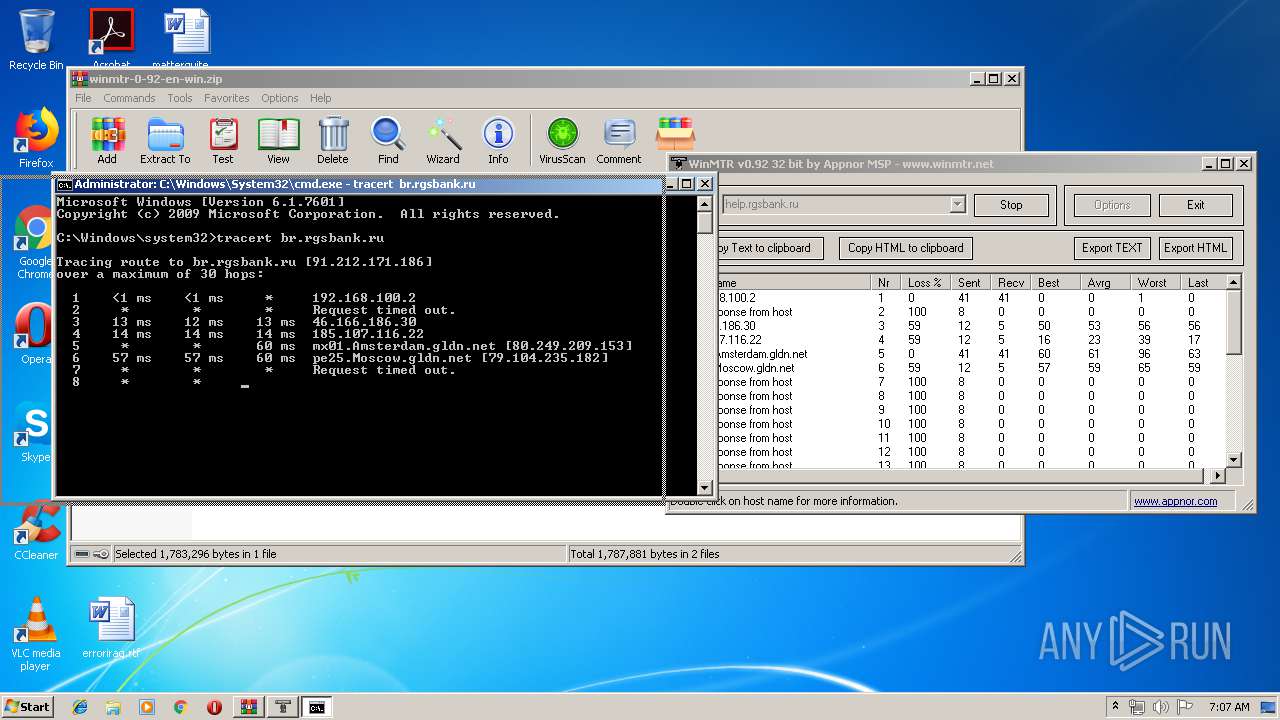Click Export HTML in WinMTR

(x=1195, y=248)
